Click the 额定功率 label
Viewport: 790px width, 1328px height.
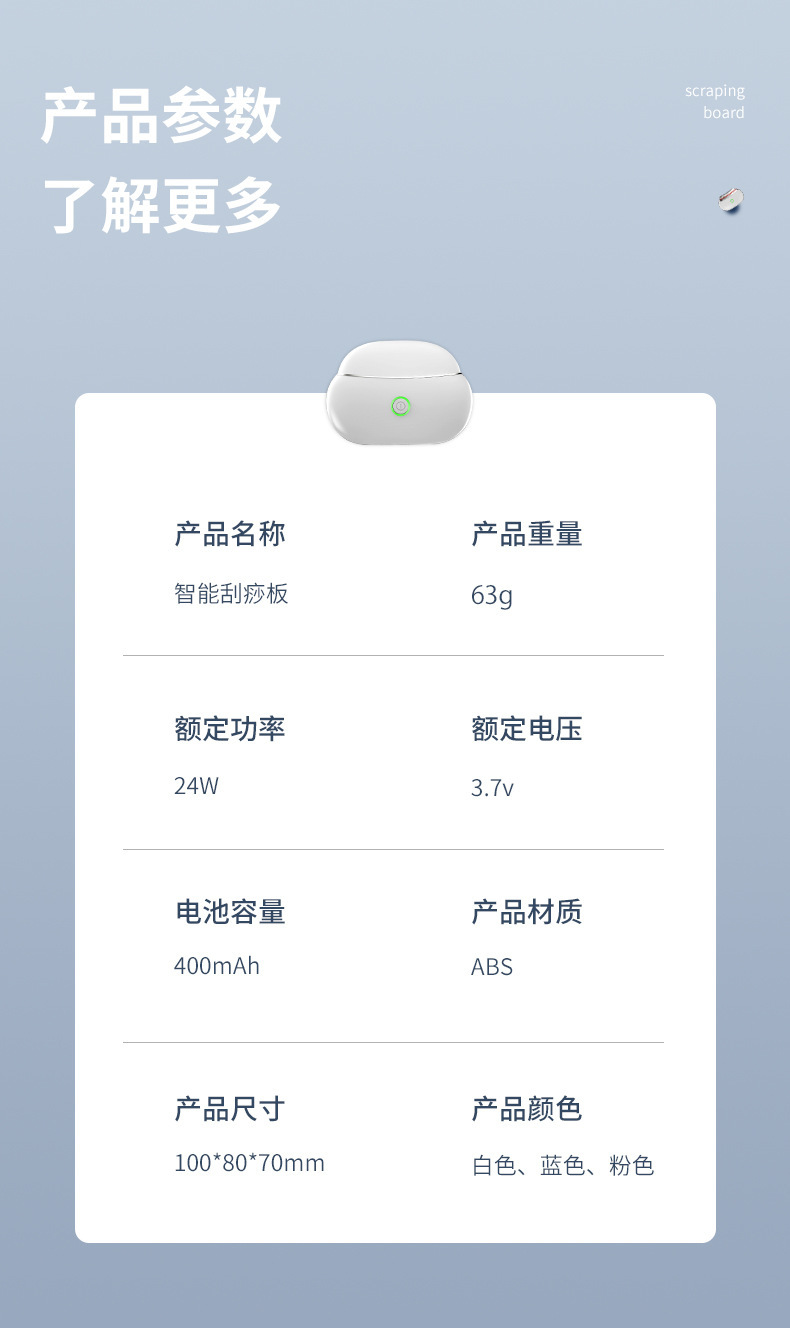(x=230, y=729)
